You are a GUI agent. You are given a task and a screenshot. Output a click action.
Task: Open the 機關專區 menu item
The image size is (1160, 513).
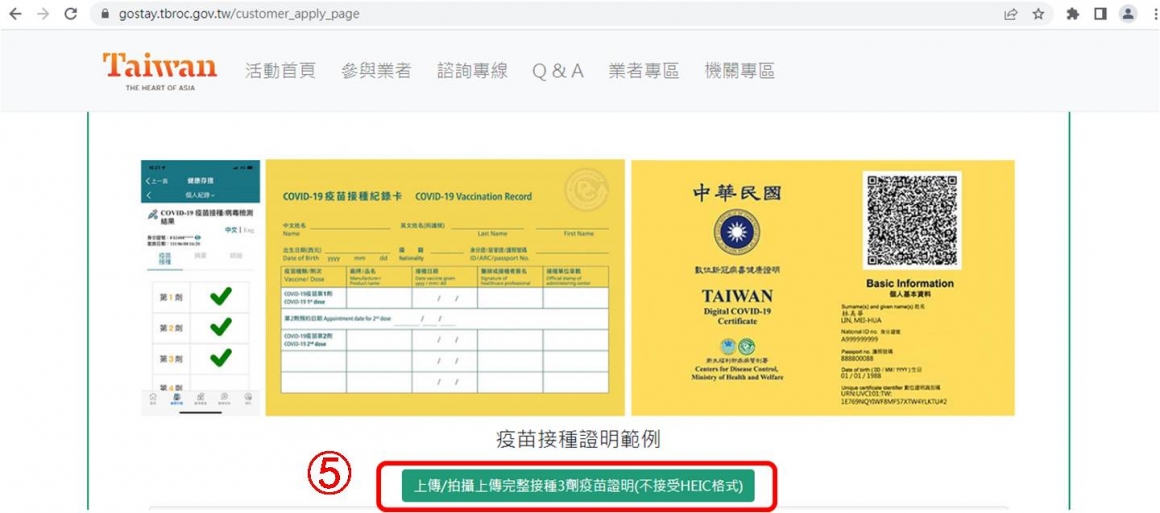(x=740, y=71)
